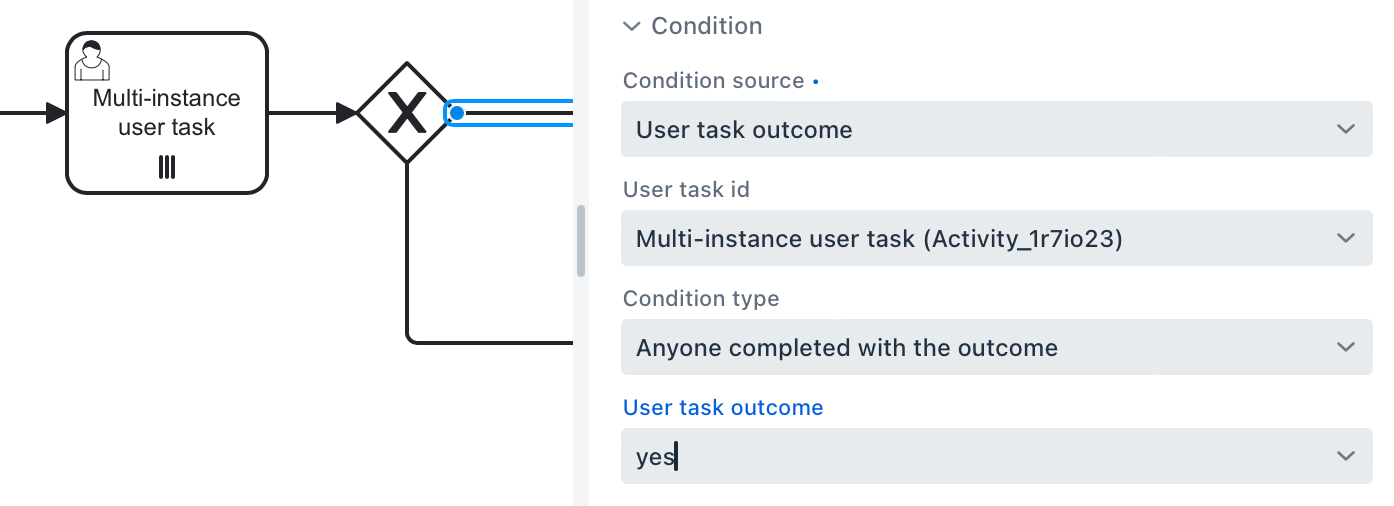
Task: Select 'Multi-instance user task' label text in node
Action: (x=167, y=113)
